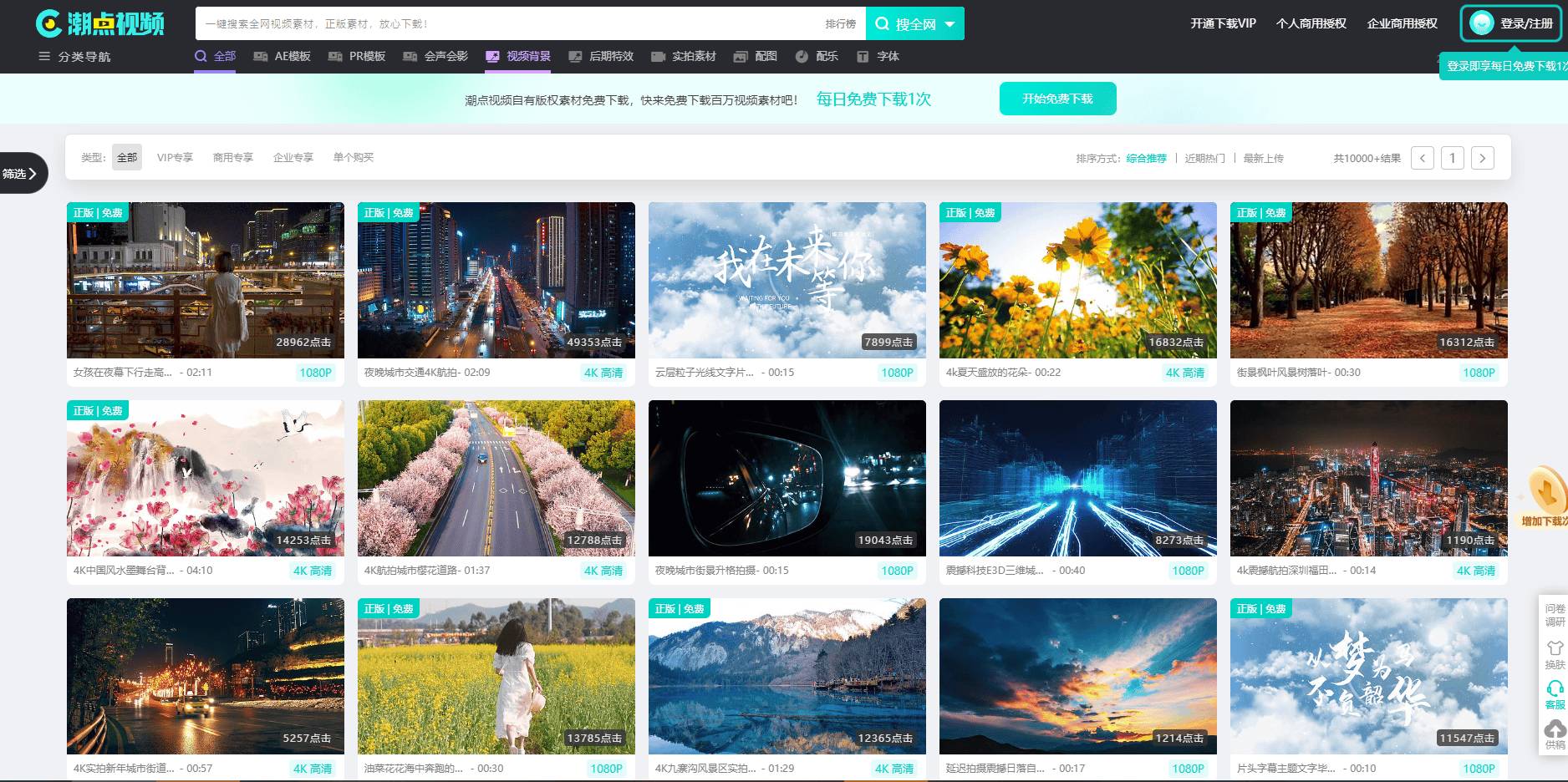
Task: Open the 开通下载VIP link
Action: click(1223, 23)
